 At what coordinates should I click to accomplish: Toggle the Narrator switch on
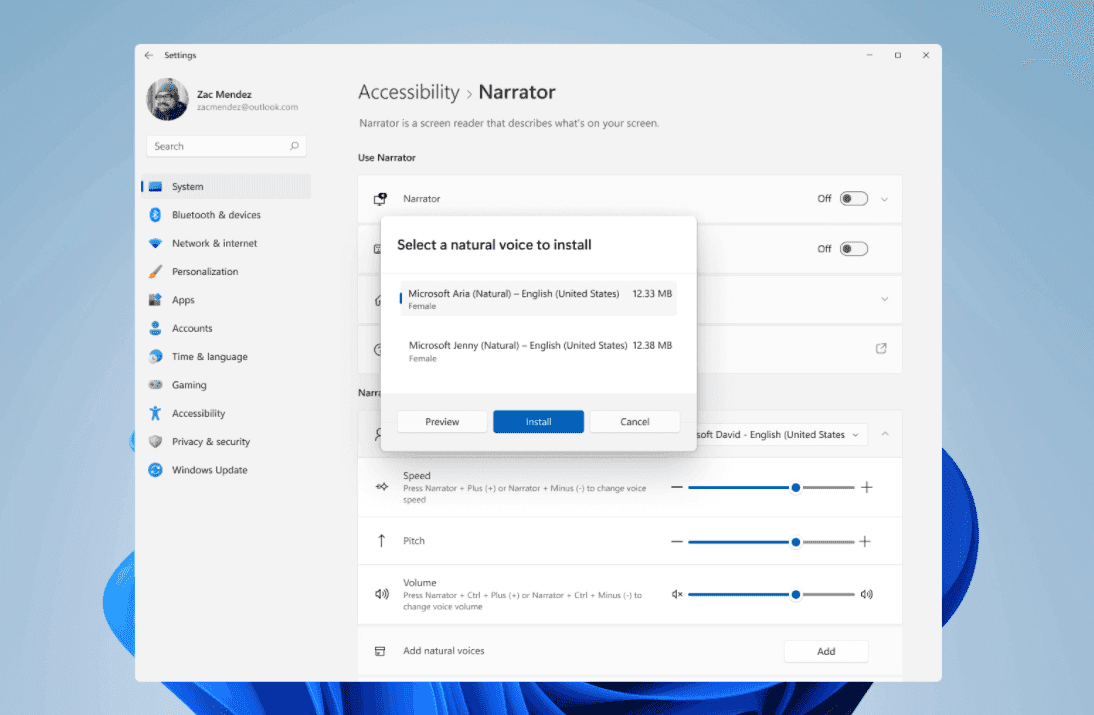tap(853, 199)
